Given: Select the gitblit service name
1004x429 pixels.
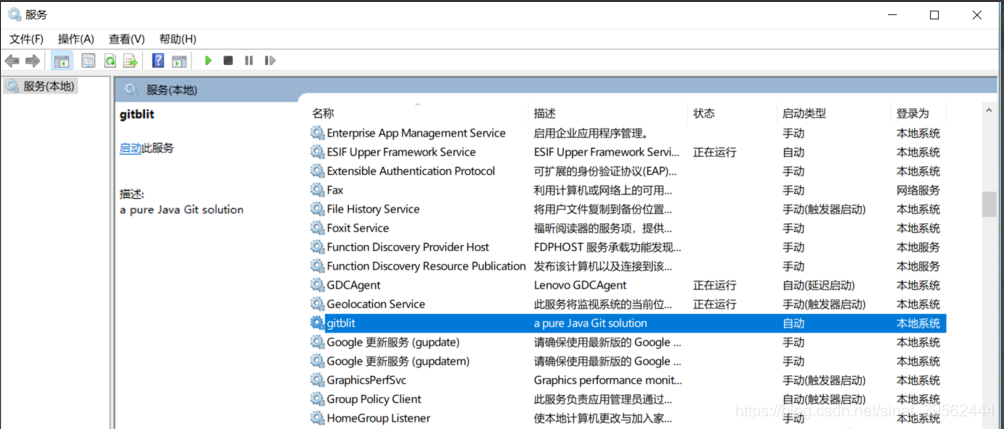Looking at the screenshot, I should tap(341, 323).
